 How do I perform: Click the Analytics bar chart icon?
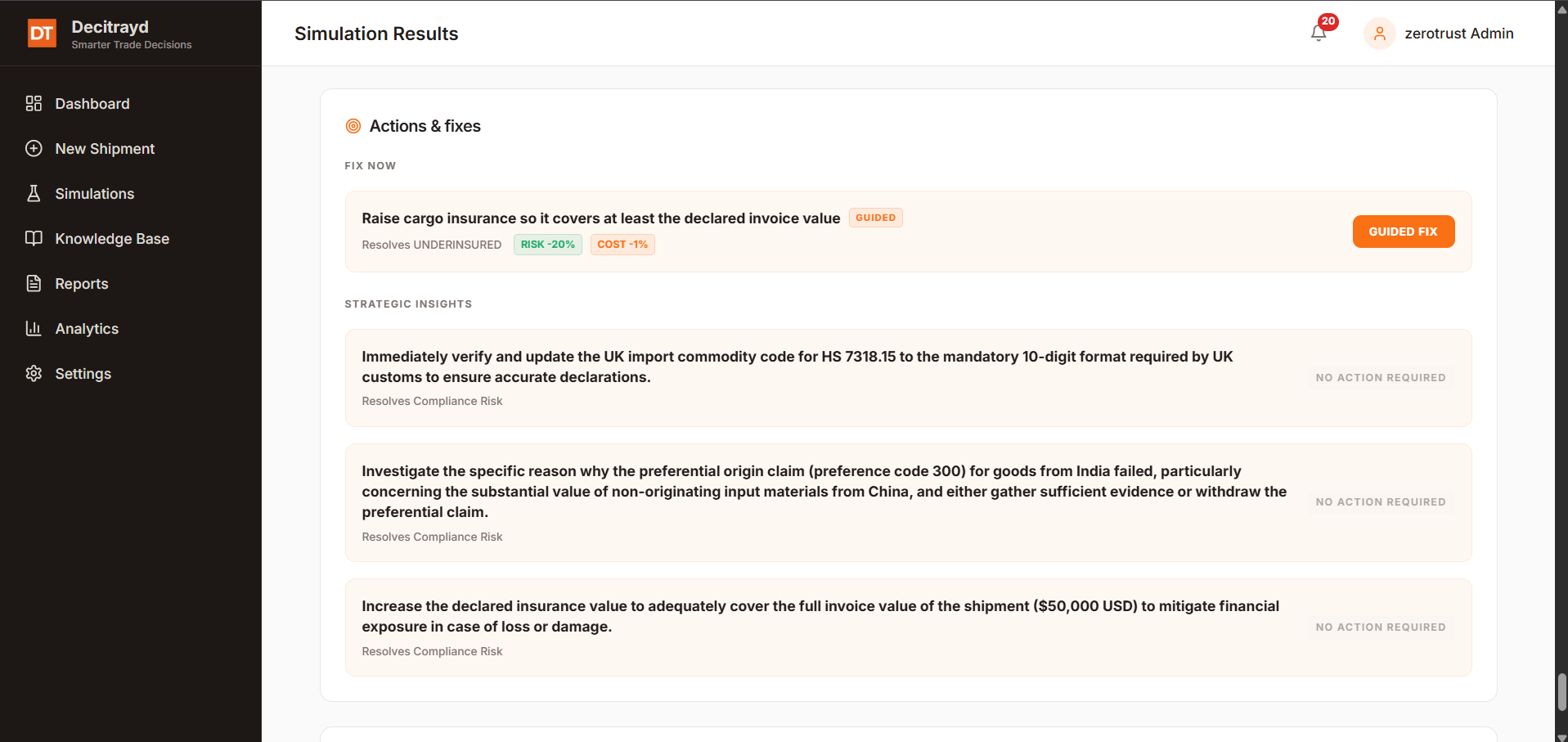click(x=34, y=328)
